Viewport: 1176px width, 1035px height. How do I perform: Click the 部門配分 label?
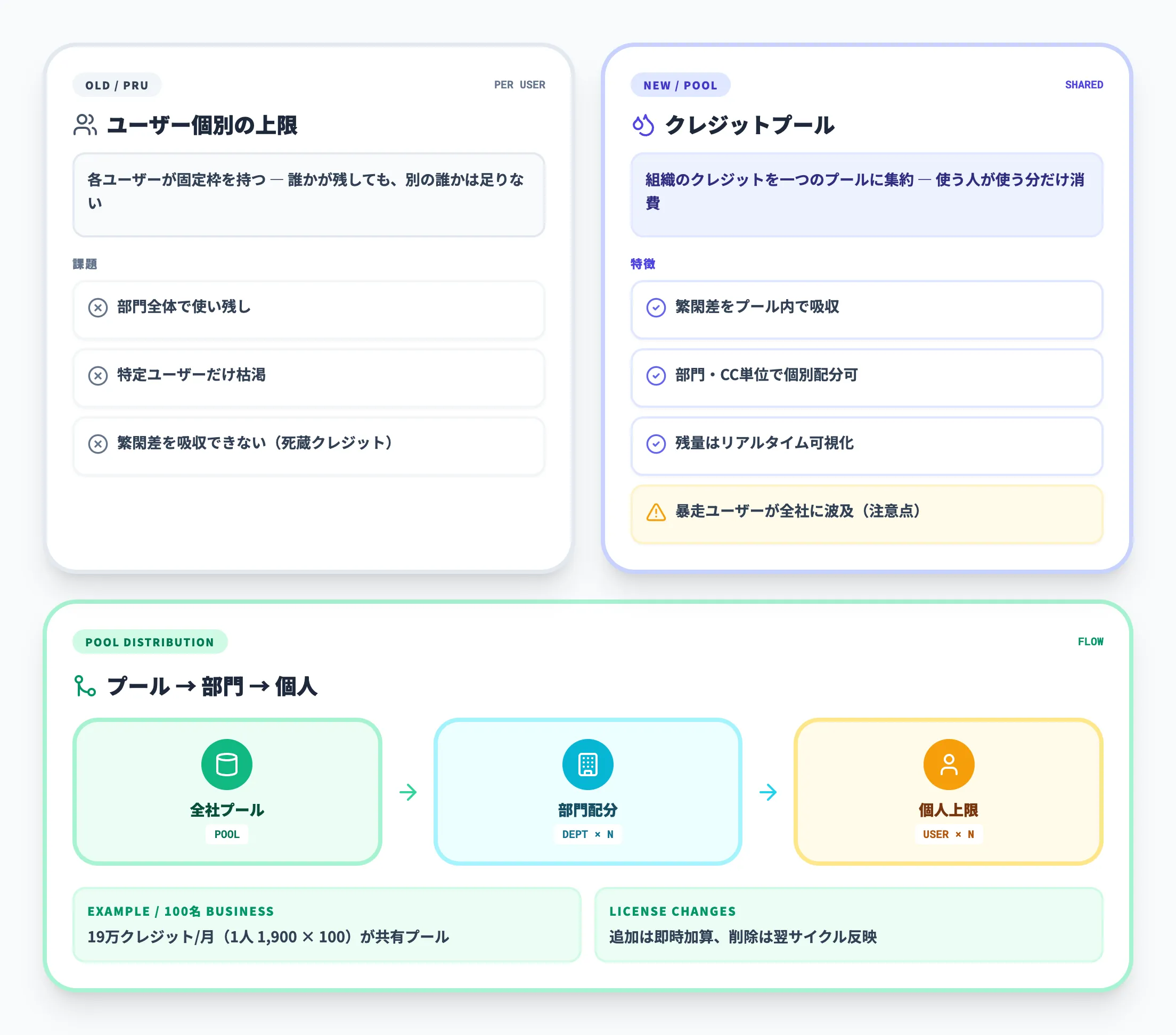[587, 810]
